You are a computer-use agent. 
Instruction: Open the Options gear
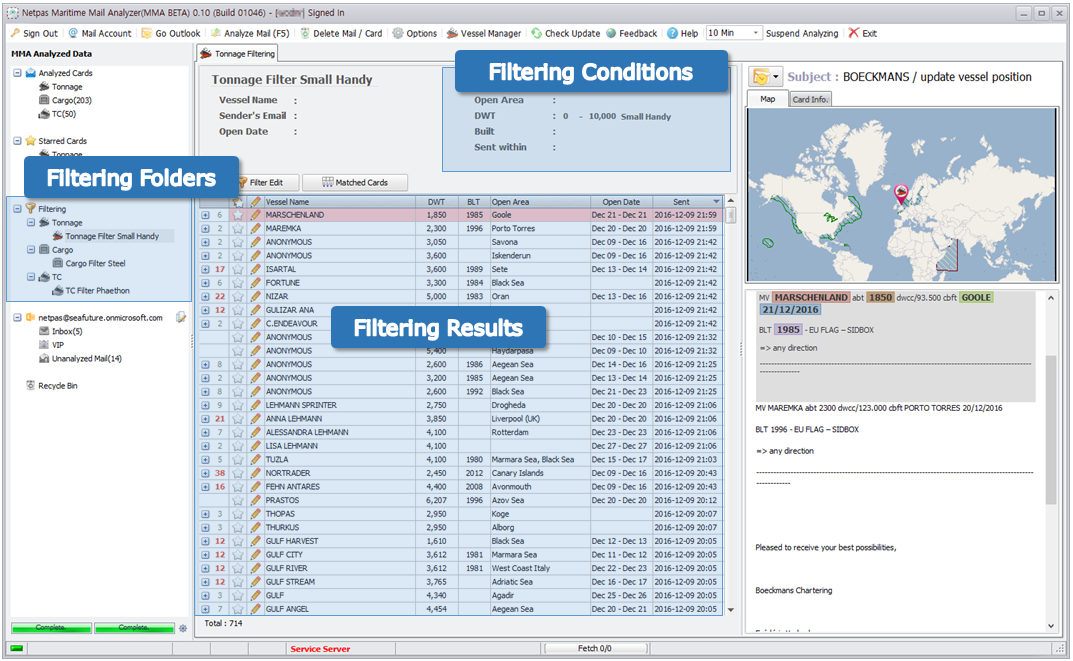(415, 33)
